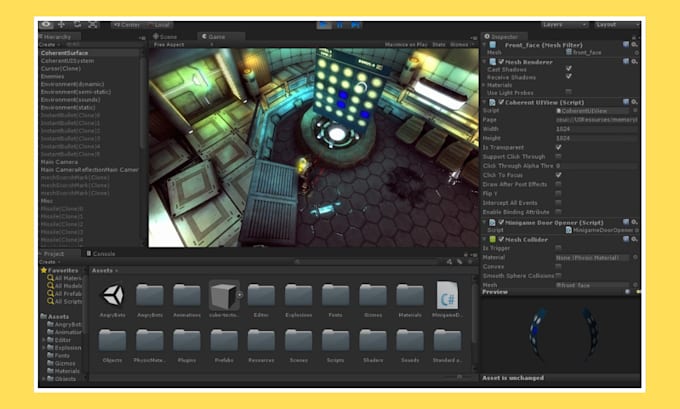Image resolution: width=680 pixels, height=409 pixels.
Task: Expand the Explosions folder in the project tree
Action: [x=43, y=347]
